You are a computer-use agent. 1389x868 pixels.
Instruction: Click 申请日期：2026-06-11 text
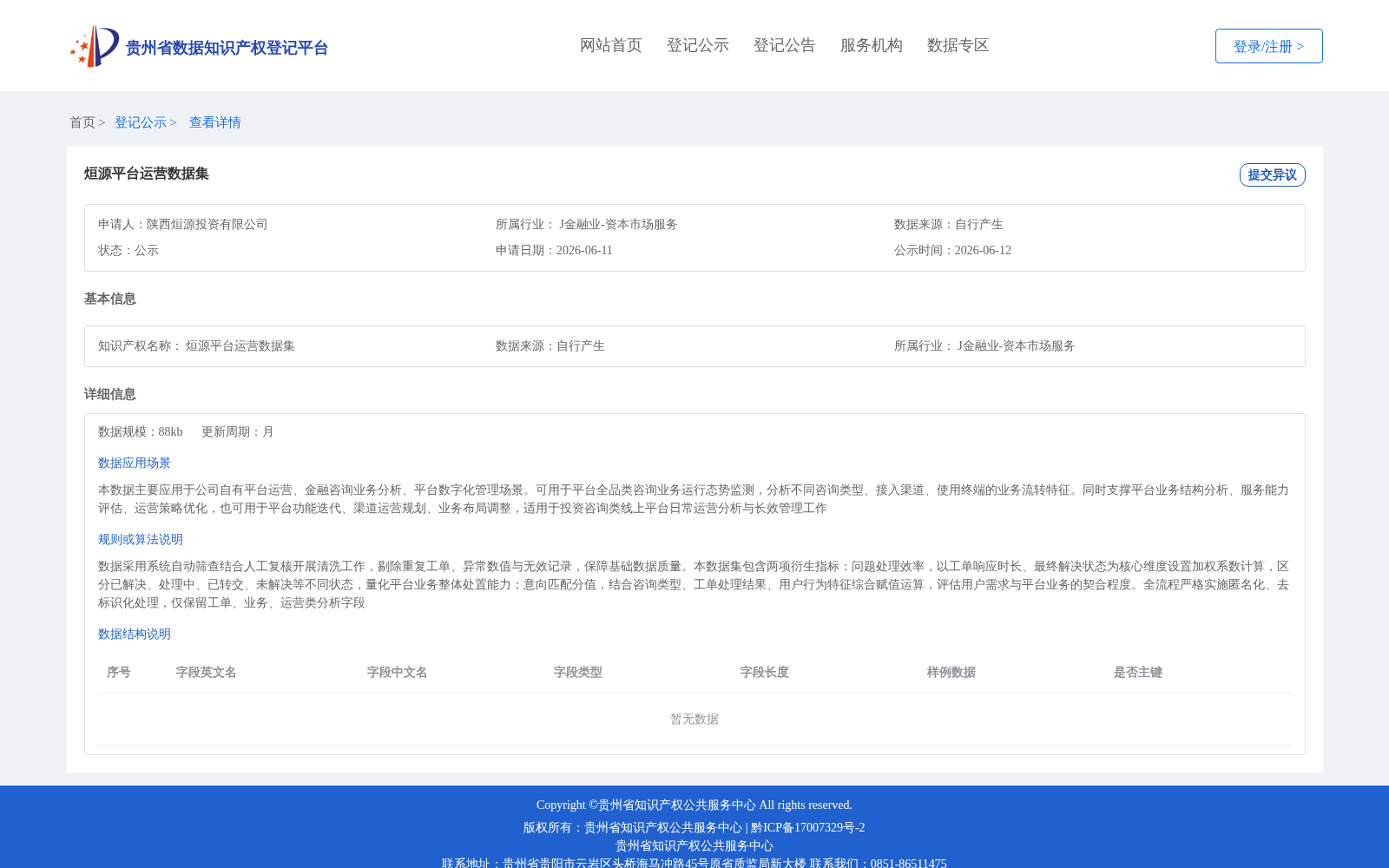point(554,250)
